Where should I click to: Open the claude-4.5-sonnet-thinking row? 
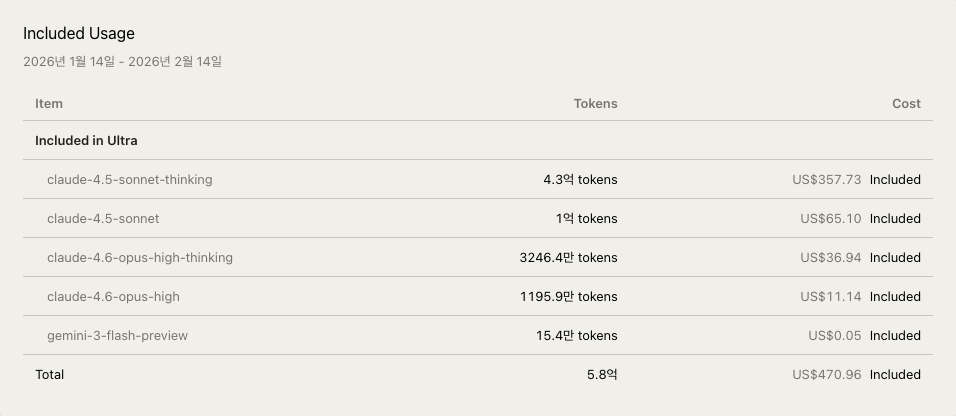coord(129,180)
